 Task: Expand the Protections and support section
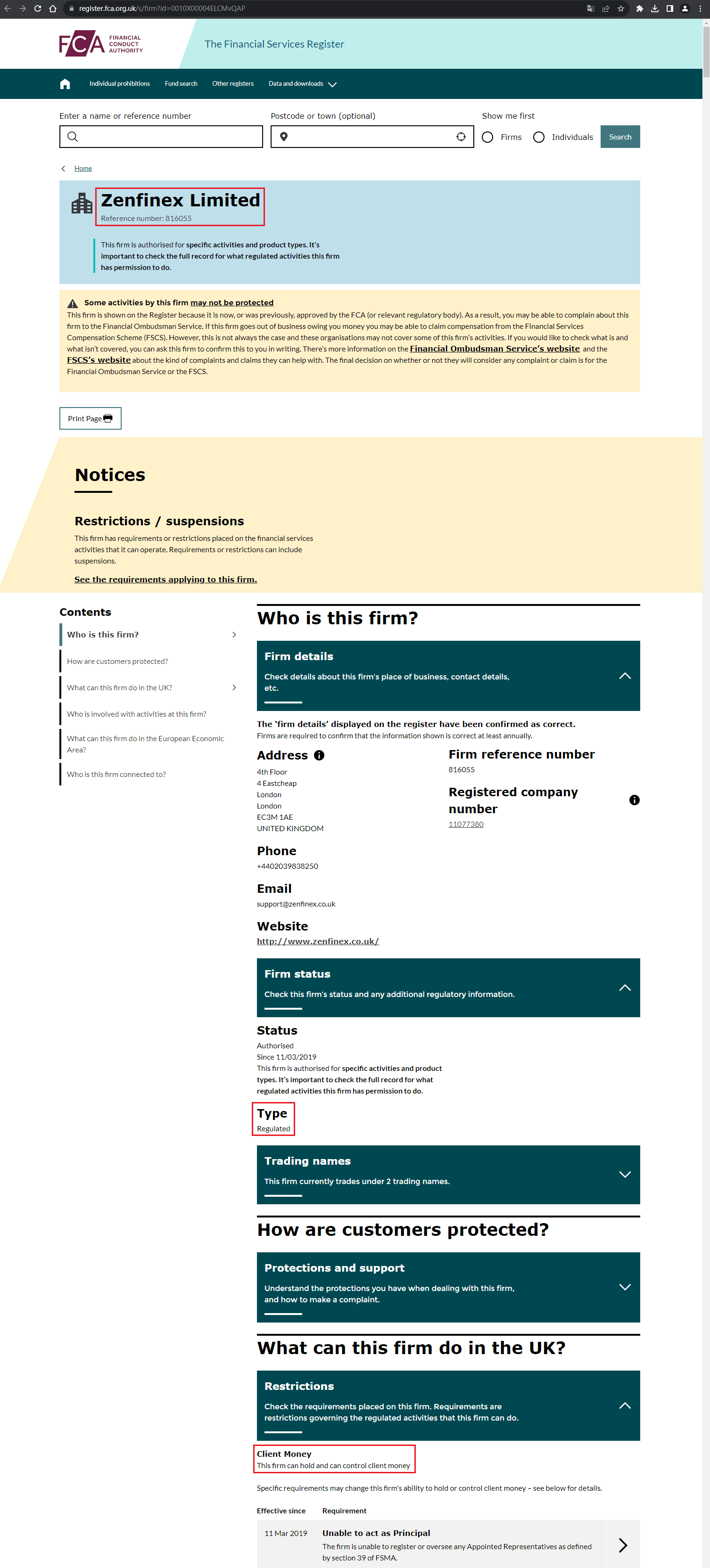pos(625,1287)
